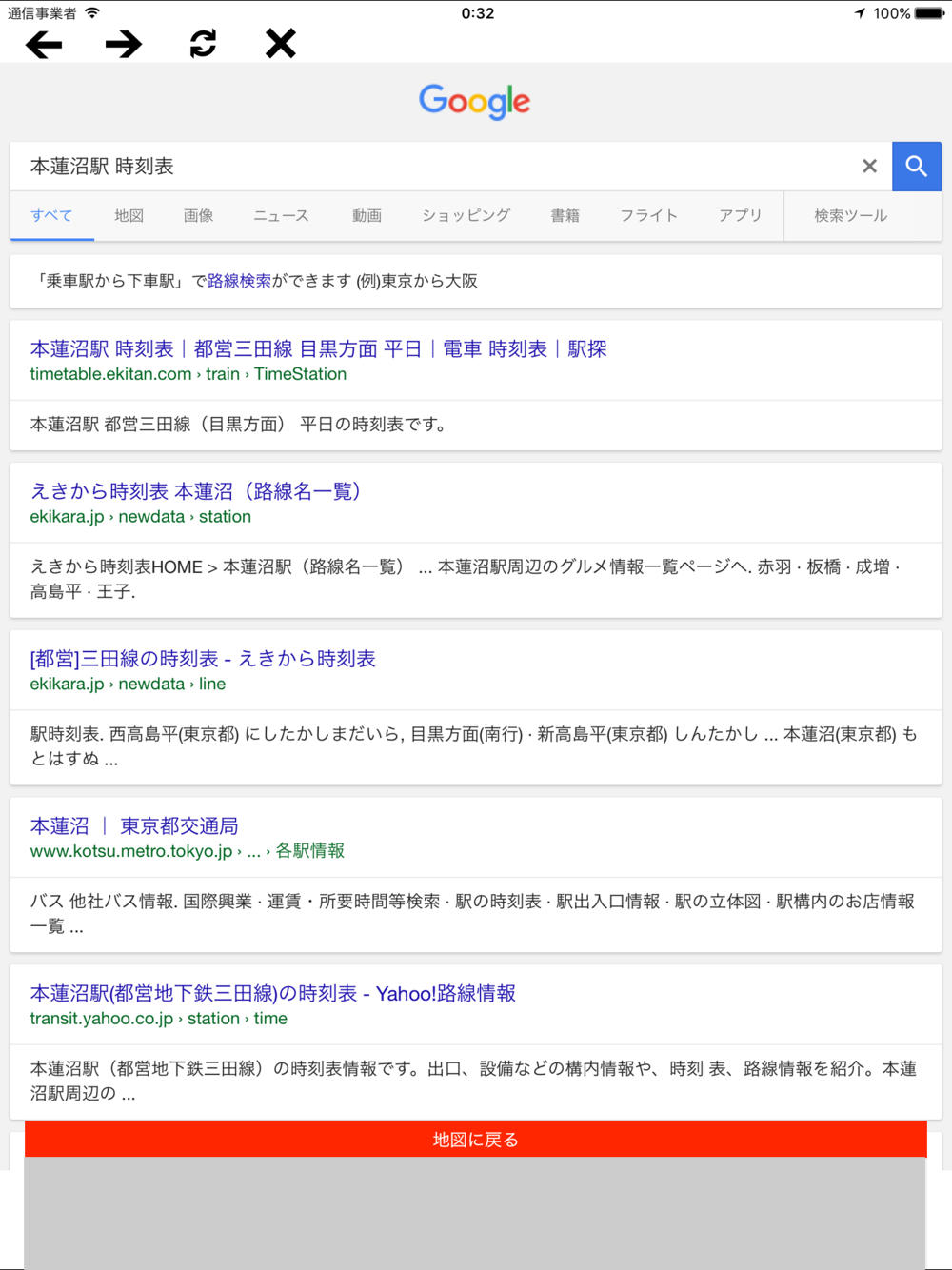Click the 地図に戻る red button
Image resolution: width=952 pixels, height=1270 pixels.
coord(475,1140)
